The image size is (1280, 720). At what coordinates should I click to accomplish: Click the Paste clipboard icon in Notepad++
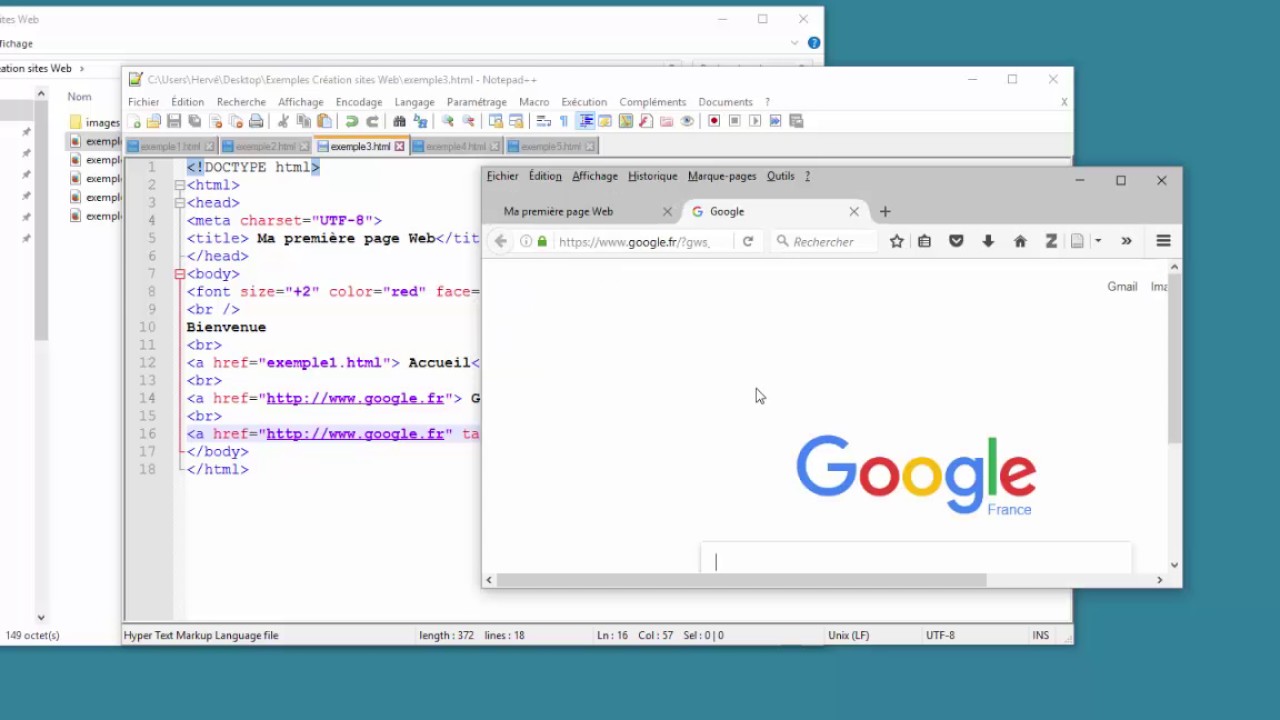(x=324, y=121)
